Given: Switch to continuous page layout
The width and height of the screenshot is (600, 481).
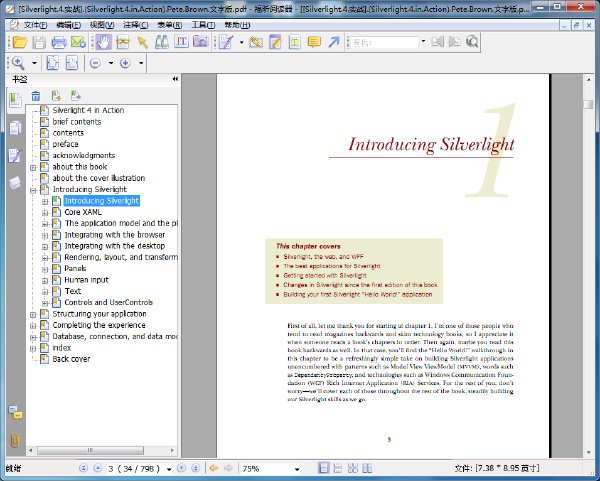Looking at the screenshot, I should click(x=338, y=468).
